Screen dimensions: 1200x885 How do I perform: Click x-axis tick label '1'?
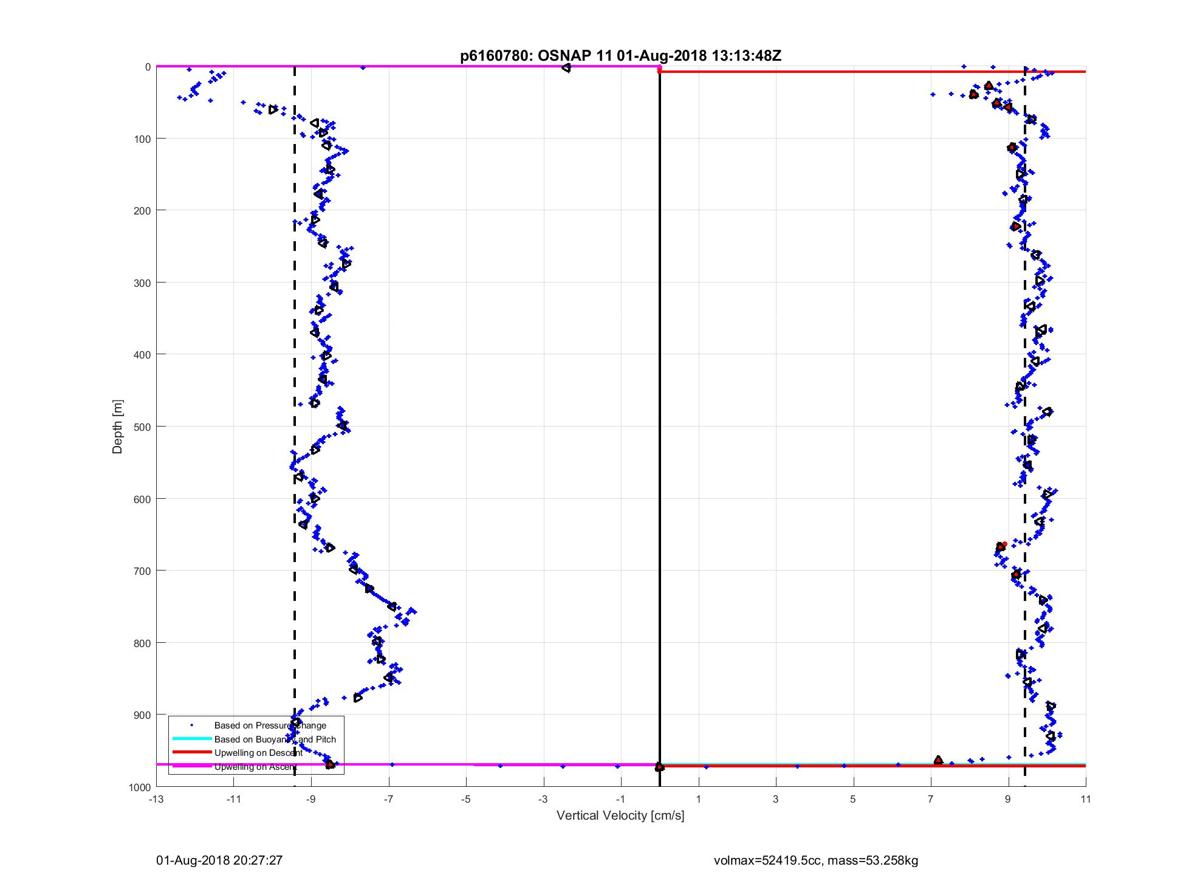(699, 799)
